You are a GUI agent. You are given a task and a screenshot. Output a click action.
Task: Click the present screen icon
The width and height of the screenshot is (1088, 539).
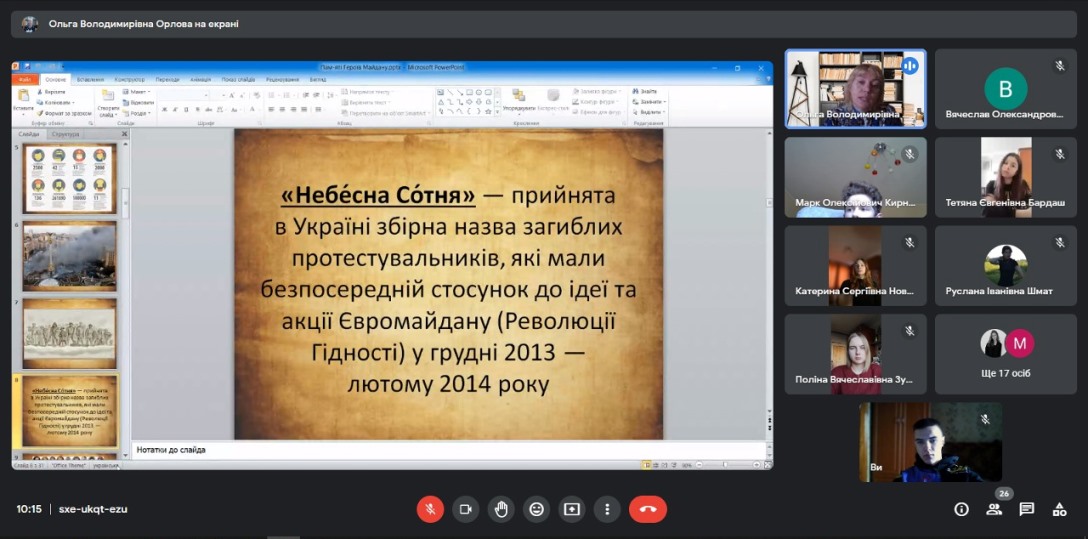pos(572,509)
